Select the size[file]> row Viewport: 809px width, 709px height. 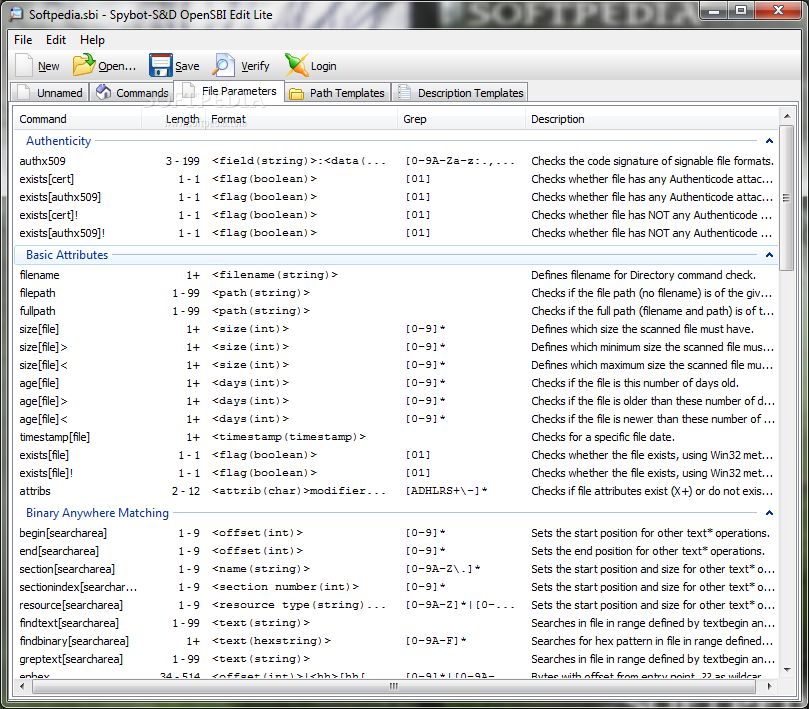point(396,347)
